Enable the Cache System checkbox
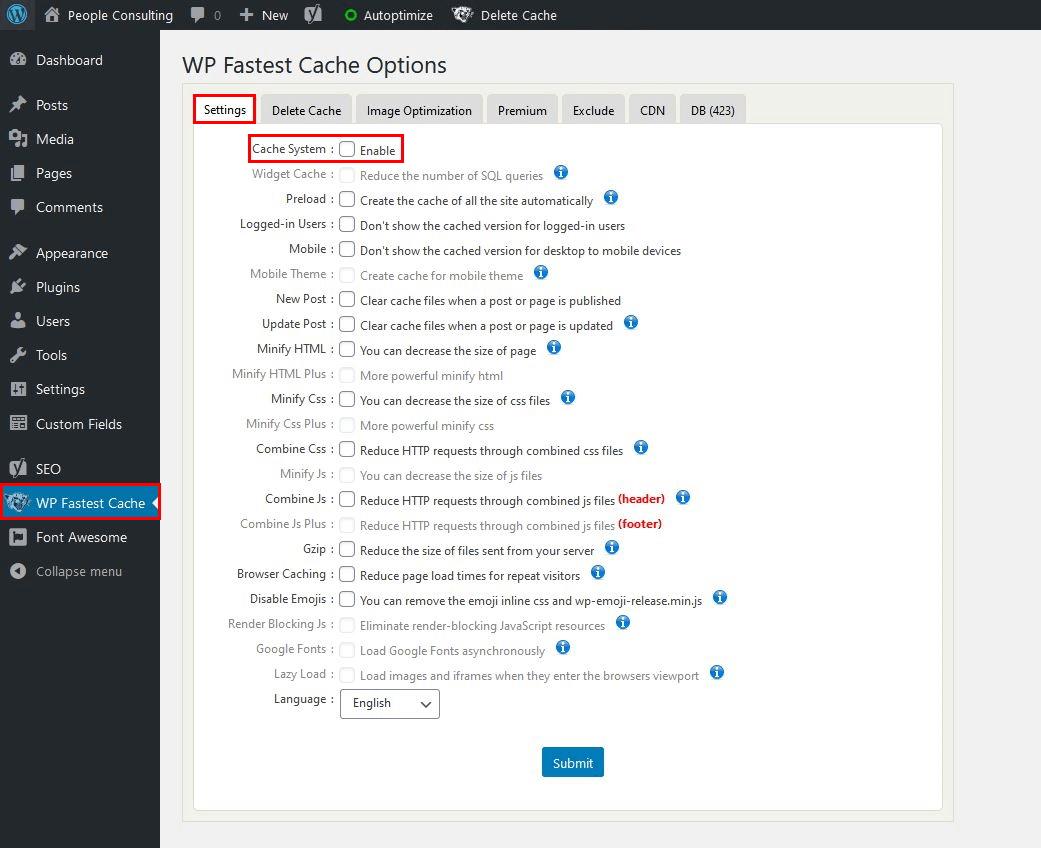 [348, 147]
